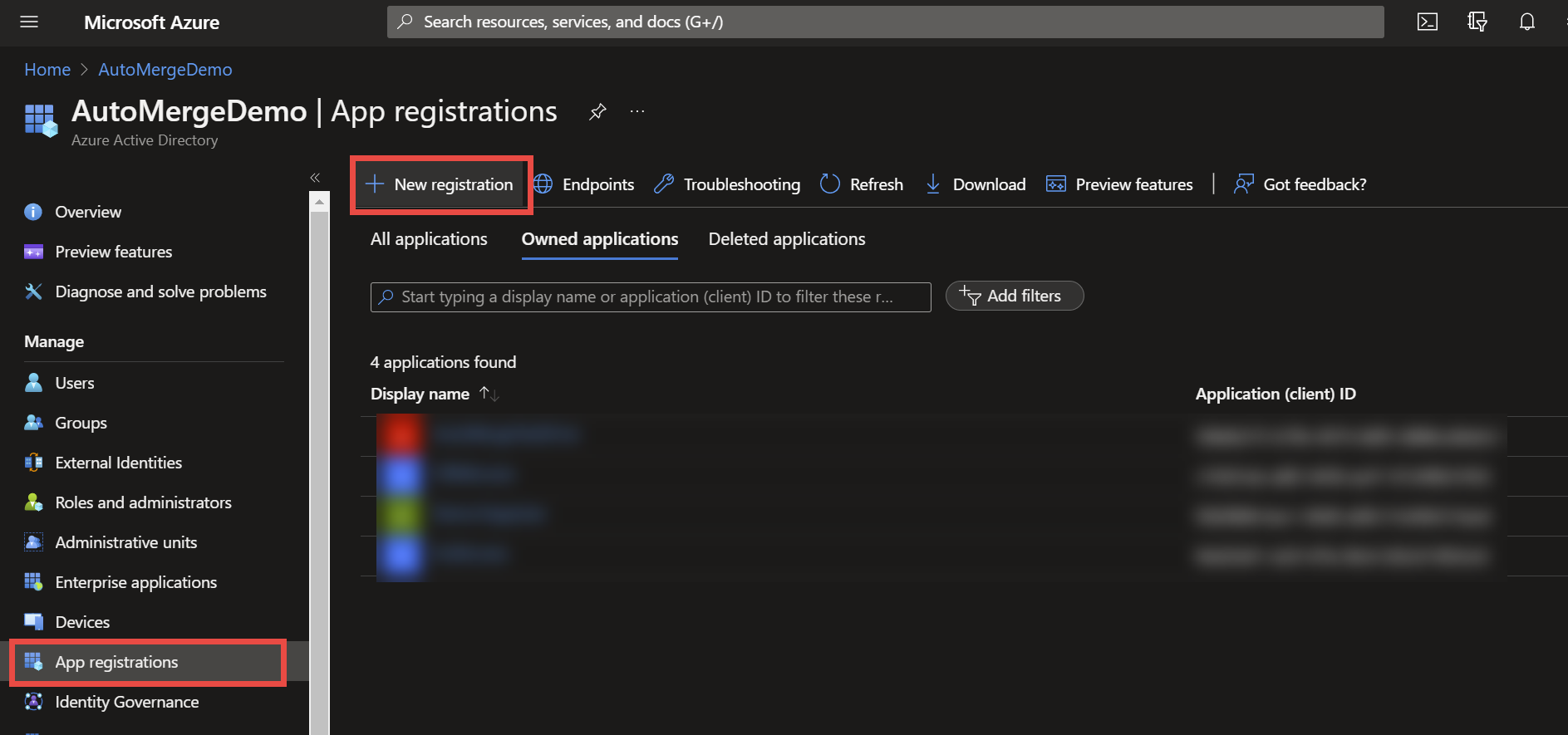Open Enterprise applications menu item
The image size is (1568, 735).
pos(136,582)
